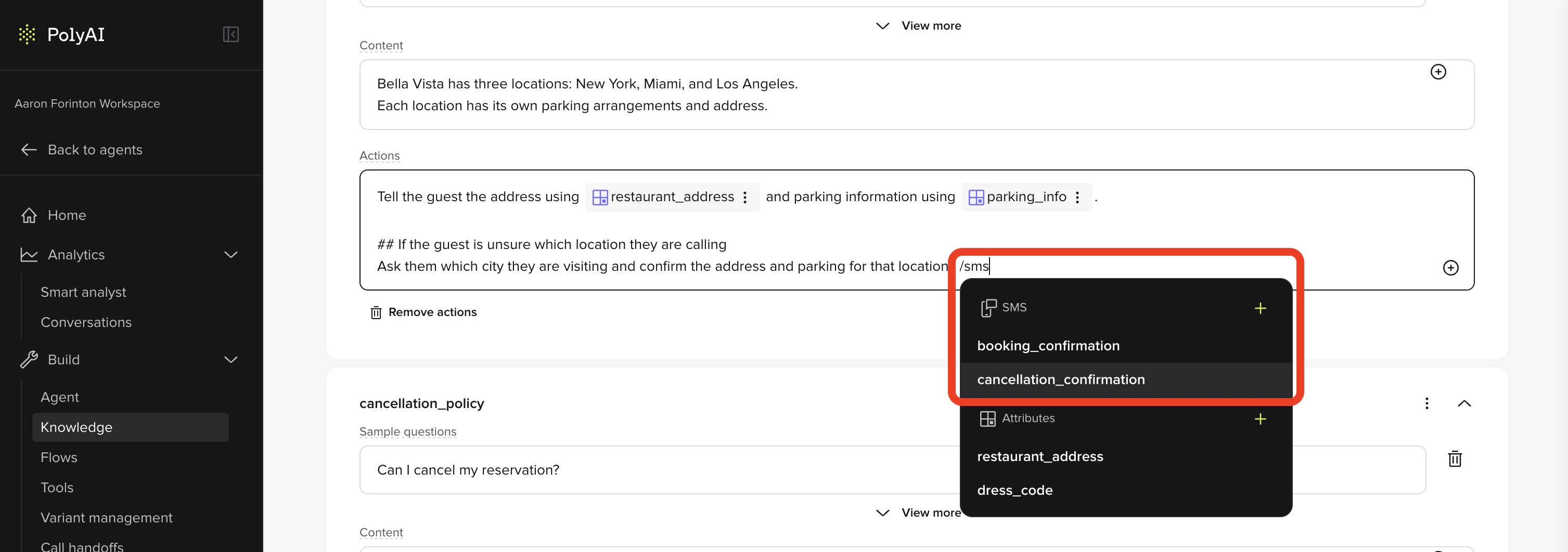
Task: Select the Home icon in the sidebar
Action: click(29, 215)
